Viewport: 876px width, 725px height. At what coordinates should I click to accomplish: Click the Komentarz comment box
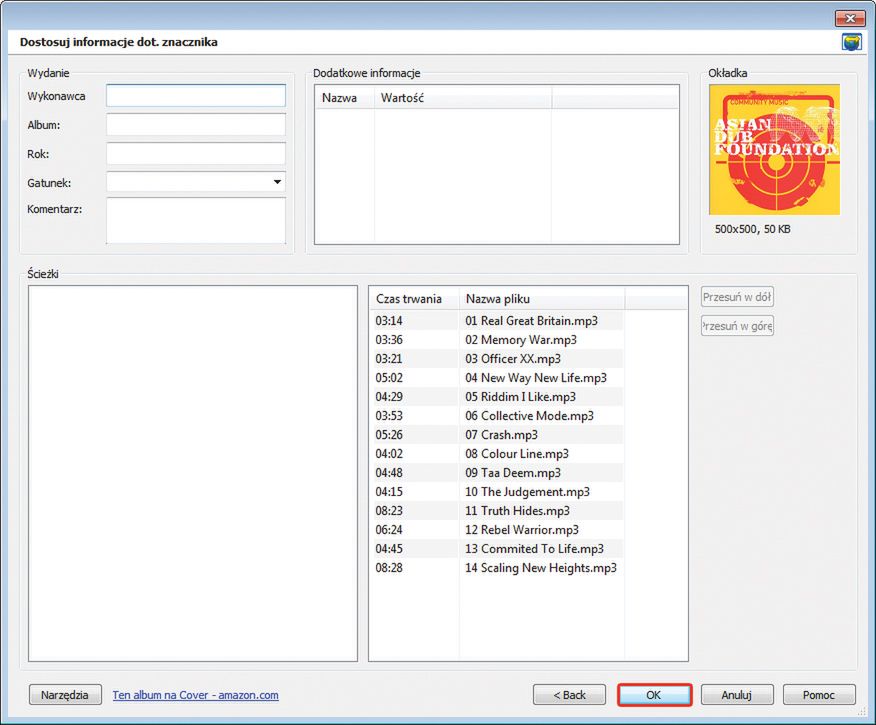[x=196, y=221]
